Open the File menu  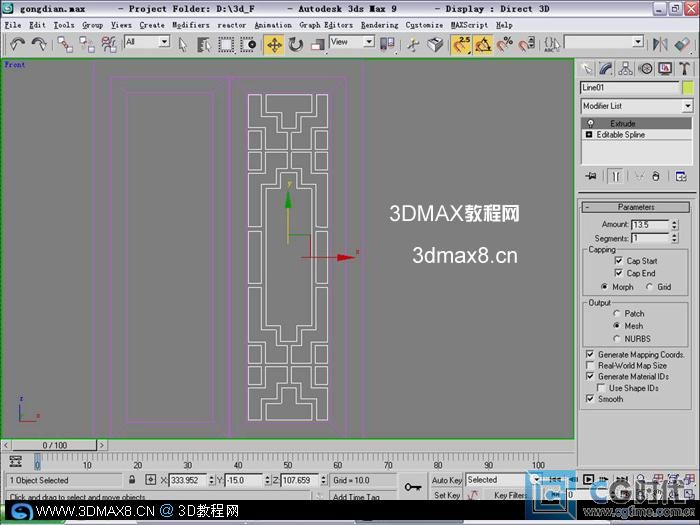tap(13, 25)
